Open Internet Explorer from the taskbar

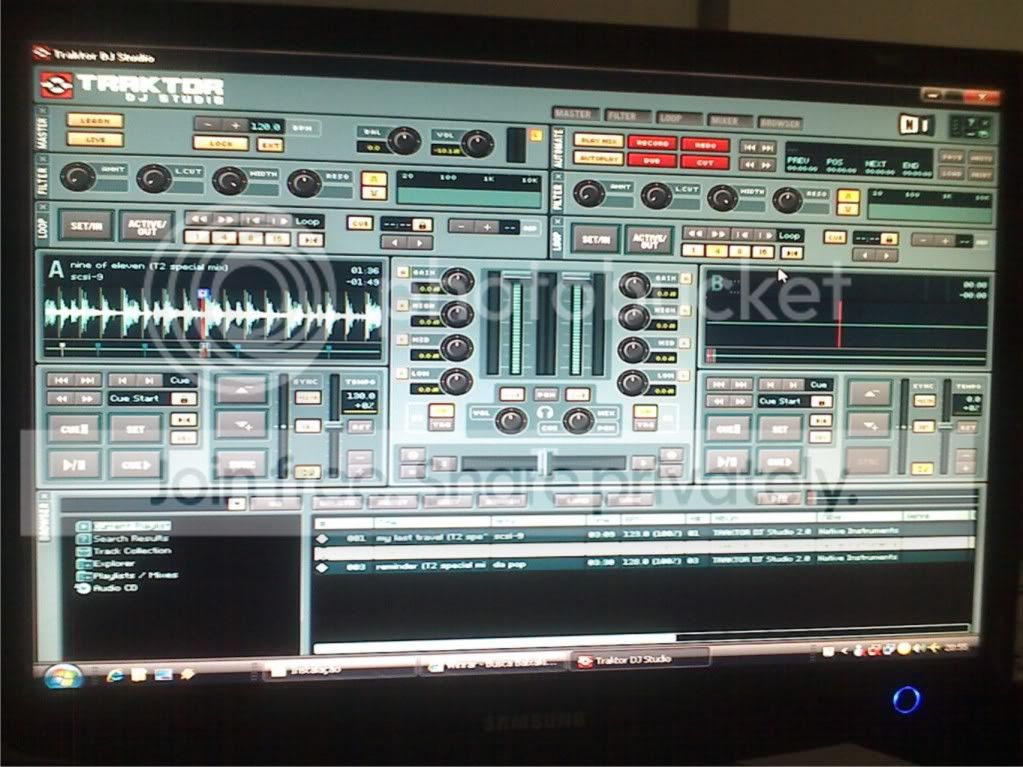(x=117, y=673)
